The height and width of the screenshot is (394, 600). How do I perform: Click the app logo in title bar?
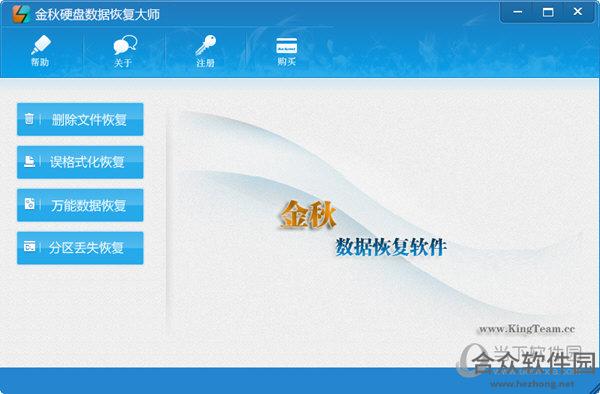pyautogui.click(x=21, y=14)
